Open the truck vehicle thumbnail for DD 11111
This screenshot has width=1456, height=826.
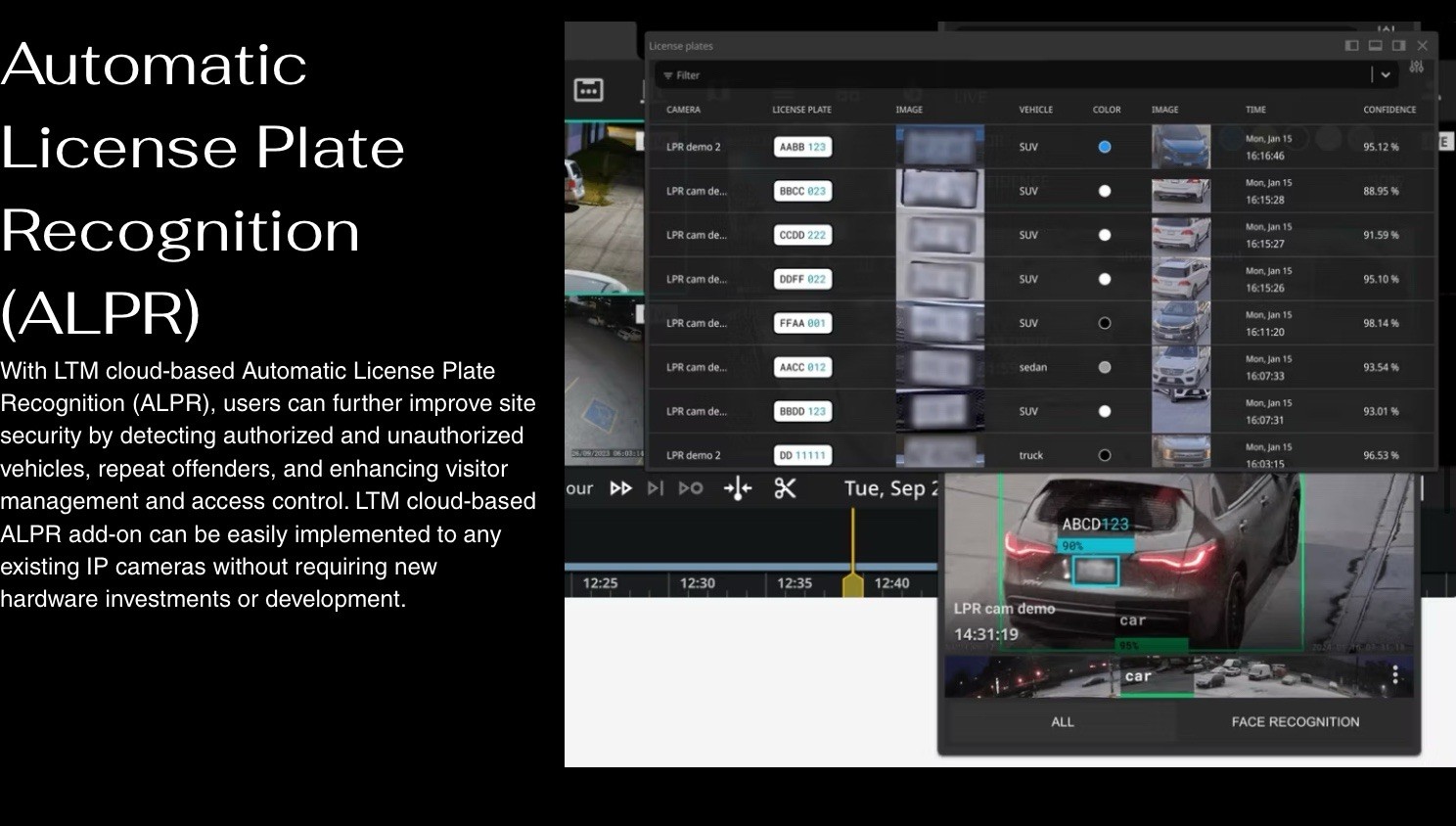coord(1181,452)
